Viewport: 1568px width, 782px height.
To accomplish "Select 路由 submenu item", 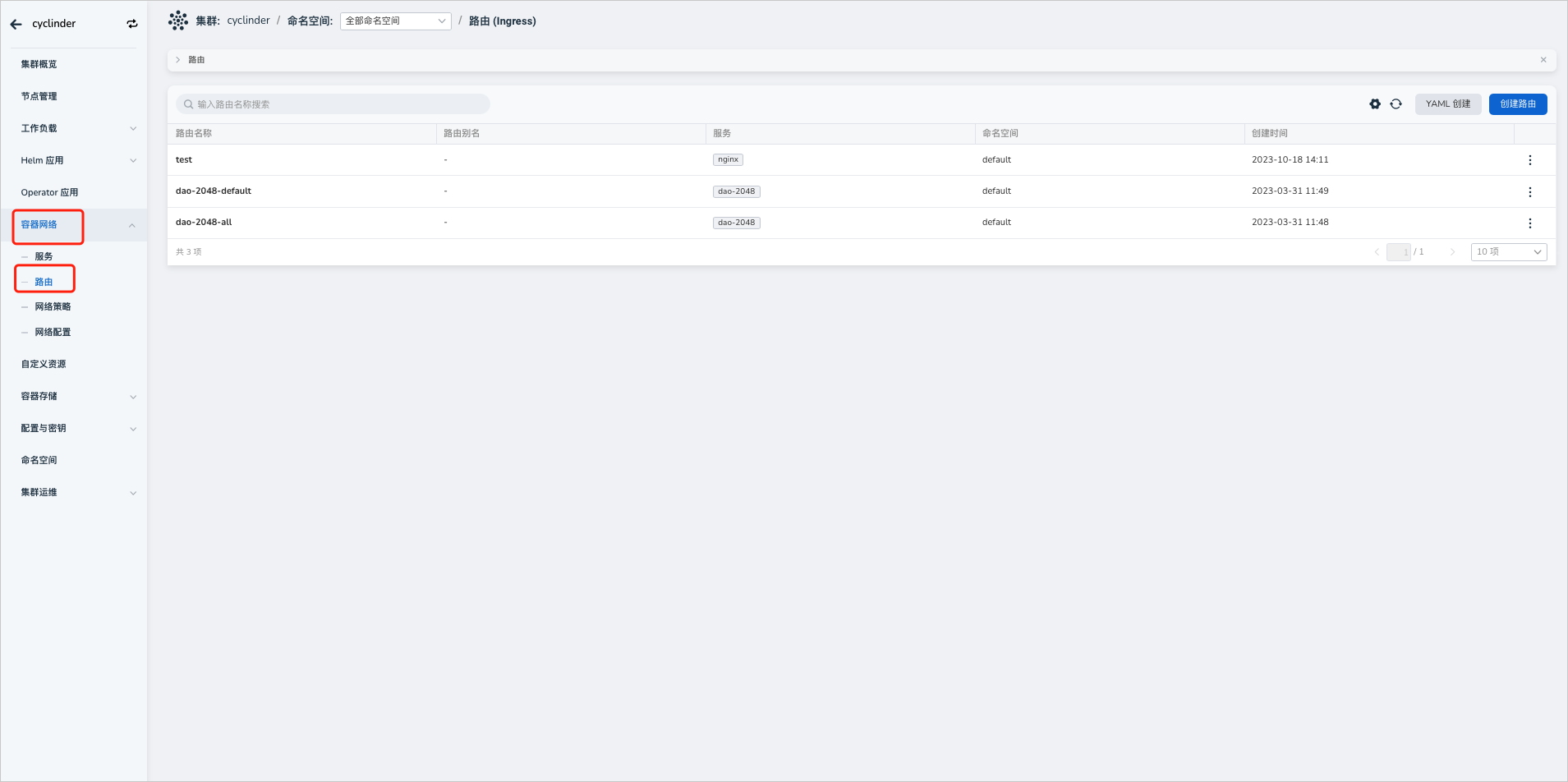I will tap(44, 282).
